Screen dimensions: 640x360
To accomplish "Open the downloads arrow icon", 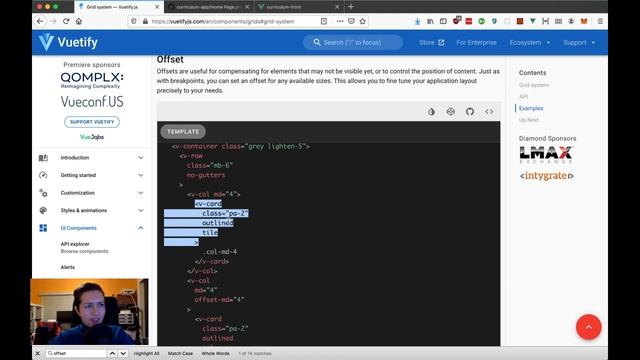I will point(417,21).
